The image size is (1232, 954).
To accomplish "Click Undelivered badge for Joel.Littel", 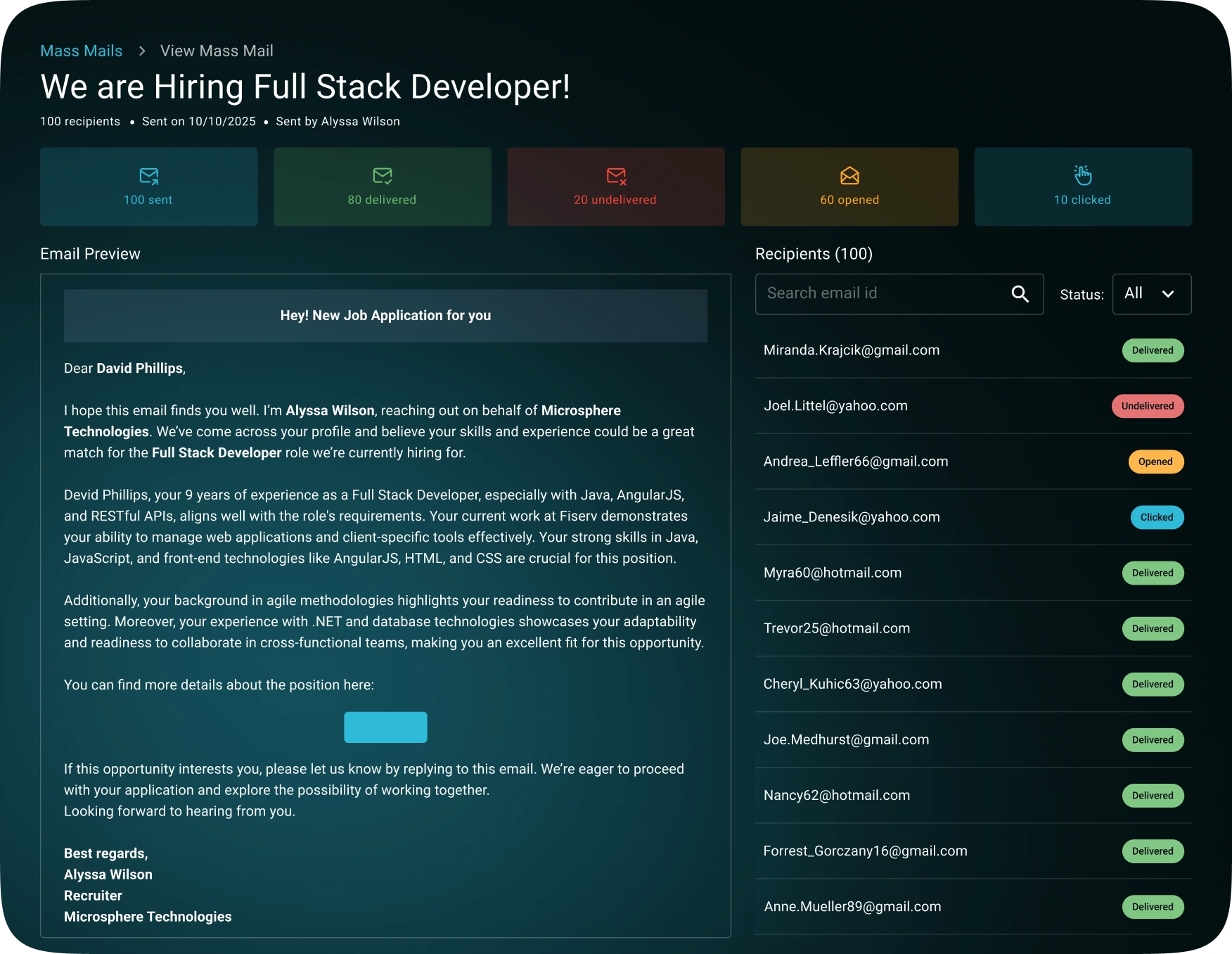I will click(1148, 406).
